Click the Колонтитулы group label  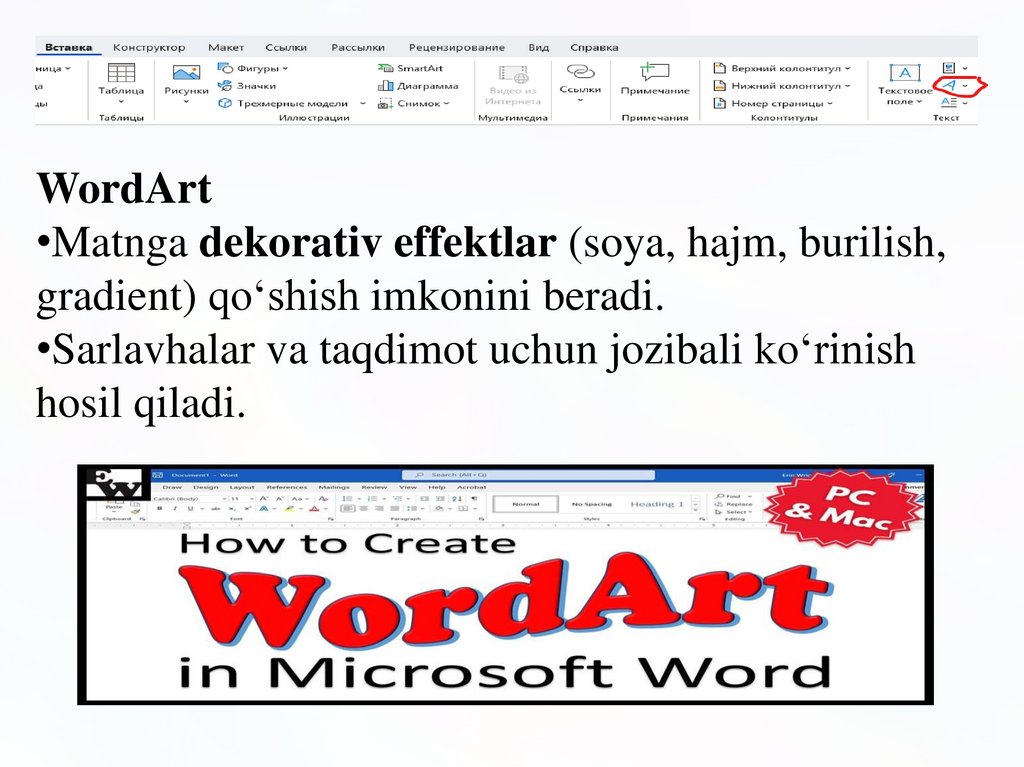coord(784,118)
